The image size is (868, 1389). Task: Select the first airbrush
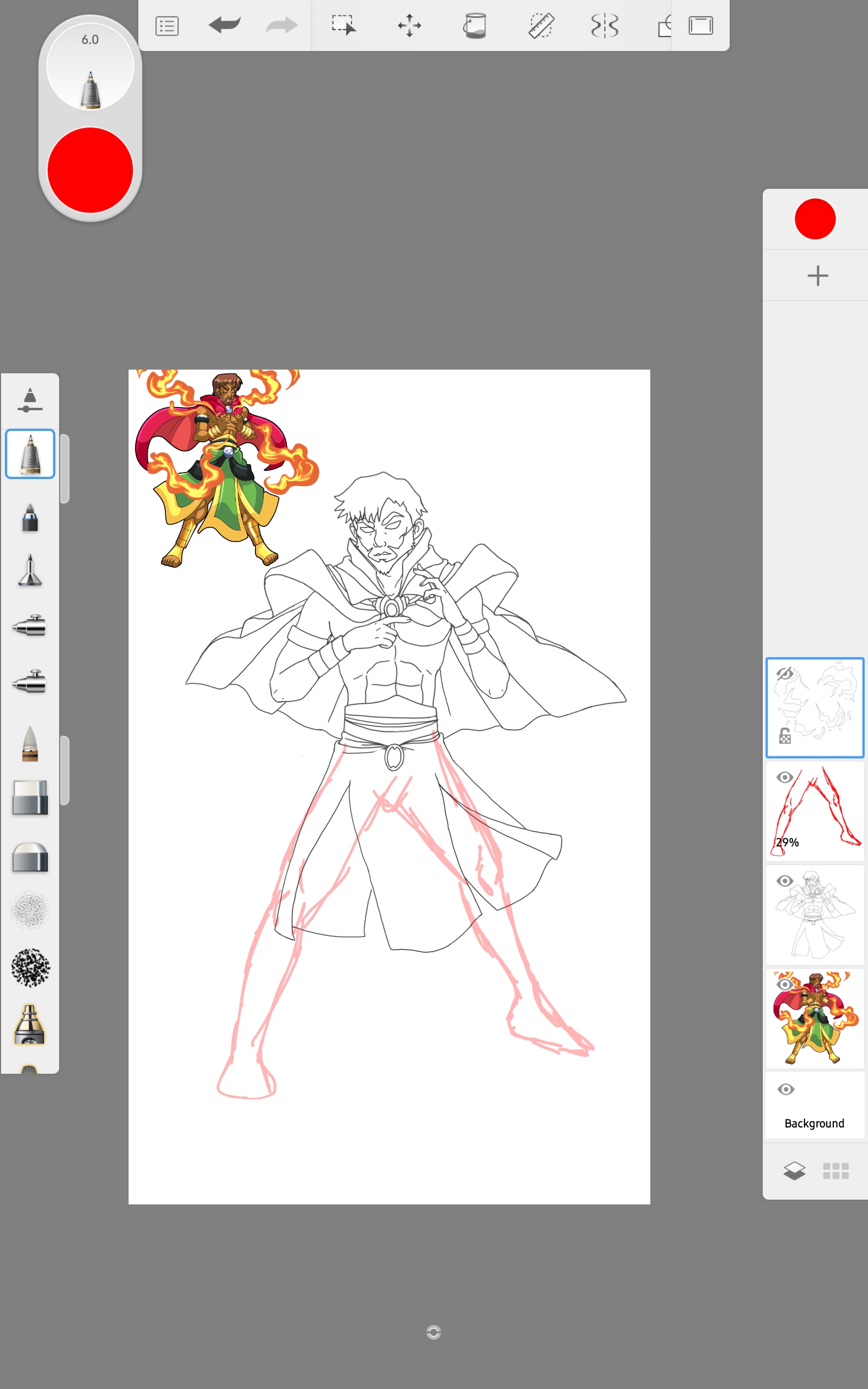click(29, 626)
